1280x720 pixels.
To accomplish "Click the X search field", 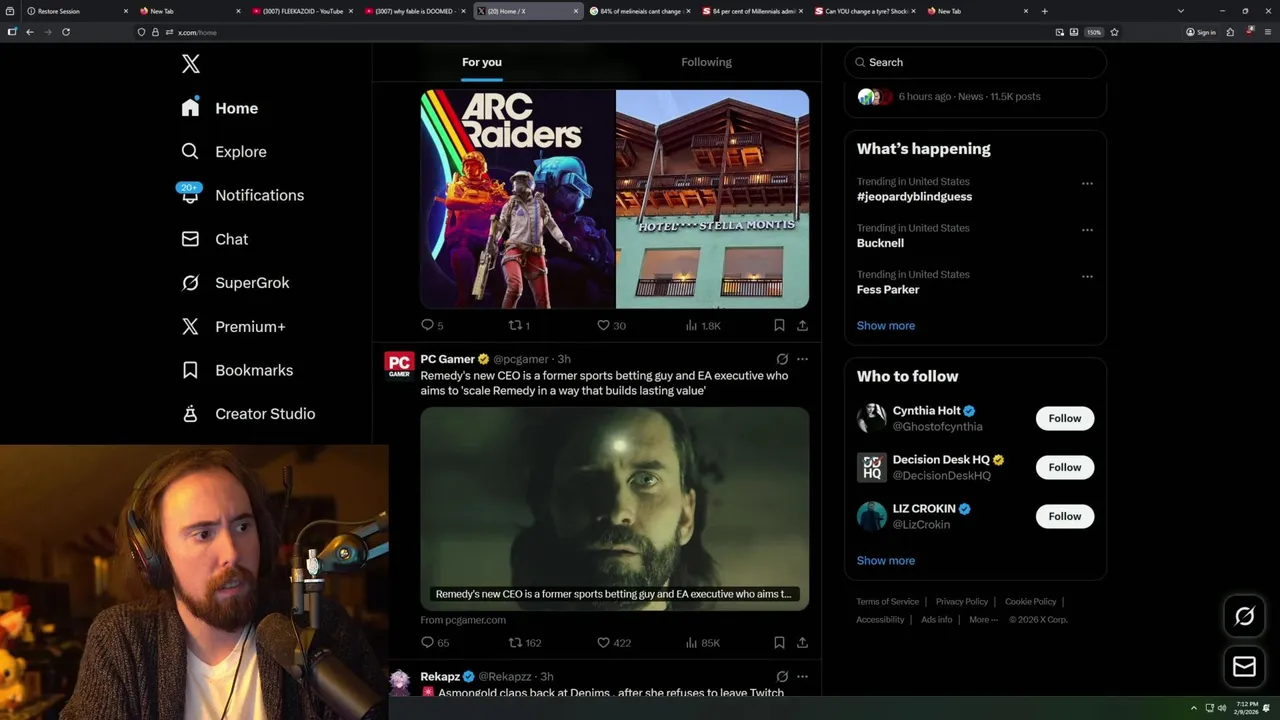I will (975, 62).
